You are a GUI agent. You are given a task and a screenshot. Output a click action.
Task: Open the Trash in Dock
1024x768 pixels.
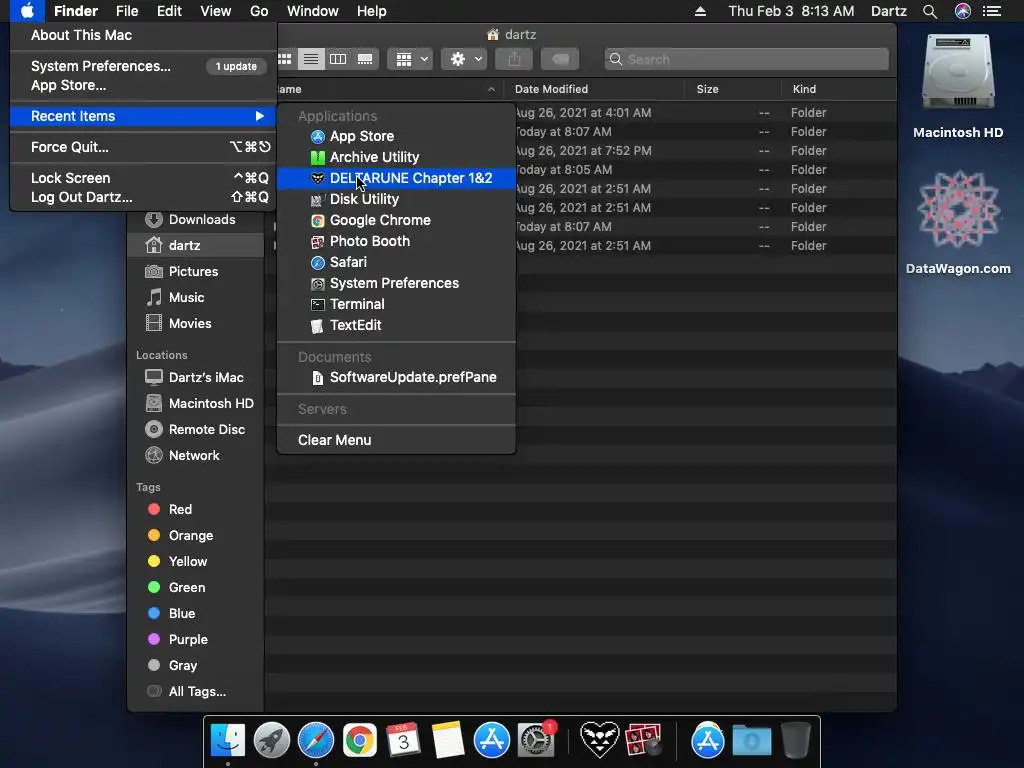click(796, 740)
